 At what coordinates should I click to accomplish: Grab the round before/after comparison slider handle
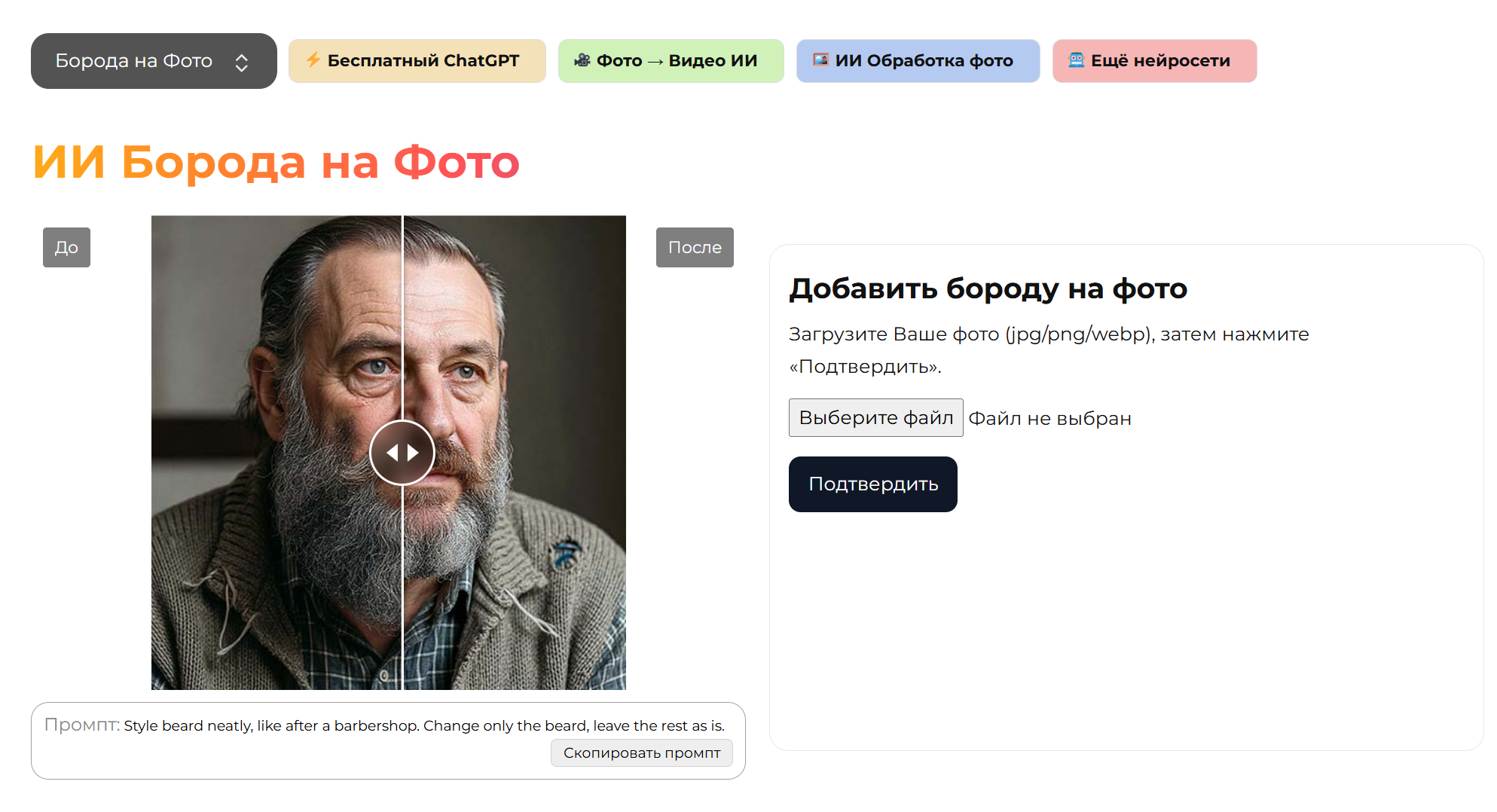tap(402, 453)
